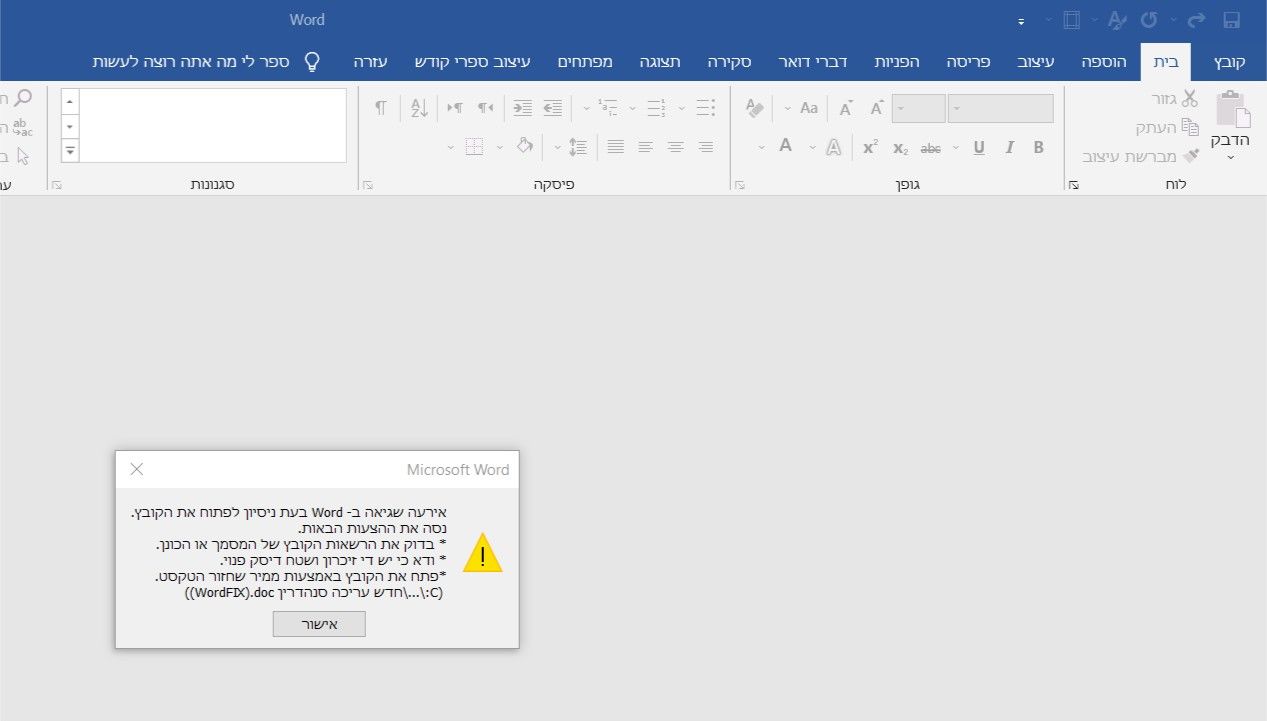Toggle Italic formatting
1267x721 pixels.
pos(1009,147)
